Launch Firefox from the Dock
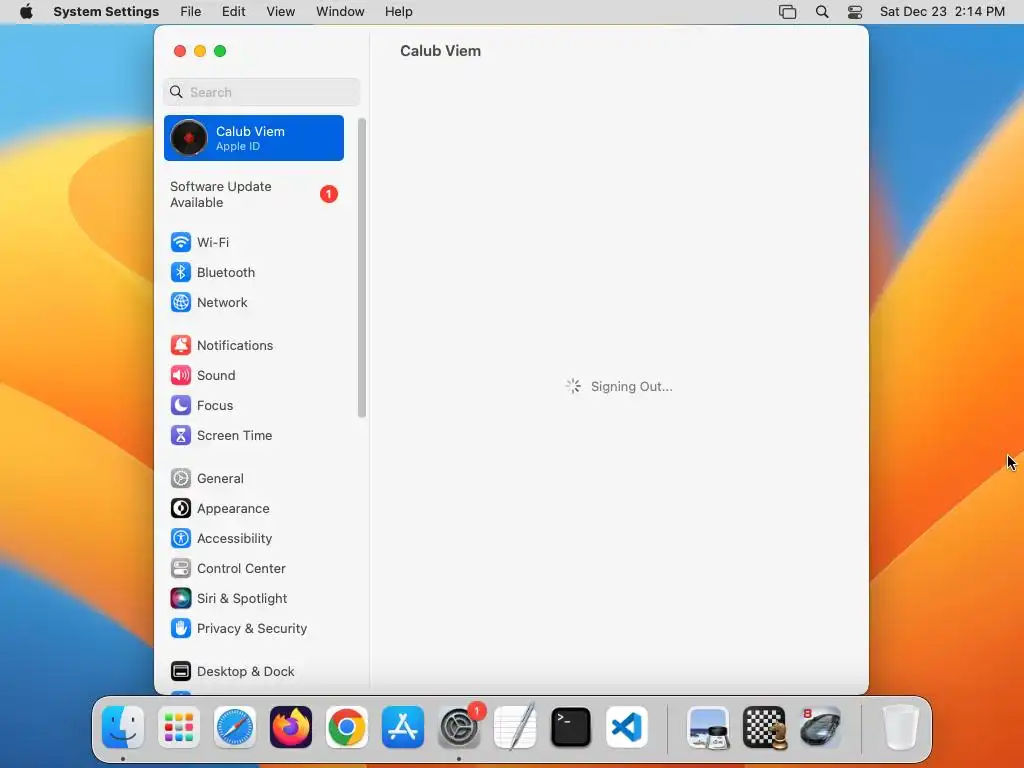 pos(291,727)
